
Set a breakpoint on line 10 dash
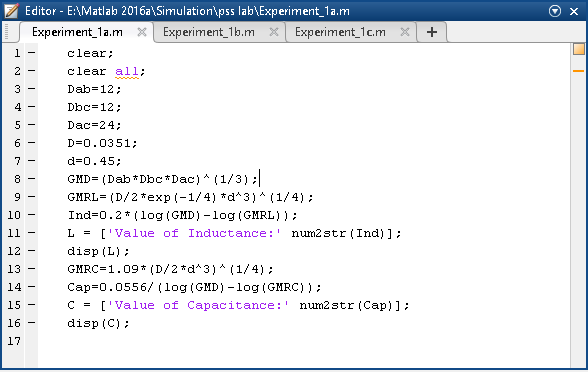coord(32,215)
